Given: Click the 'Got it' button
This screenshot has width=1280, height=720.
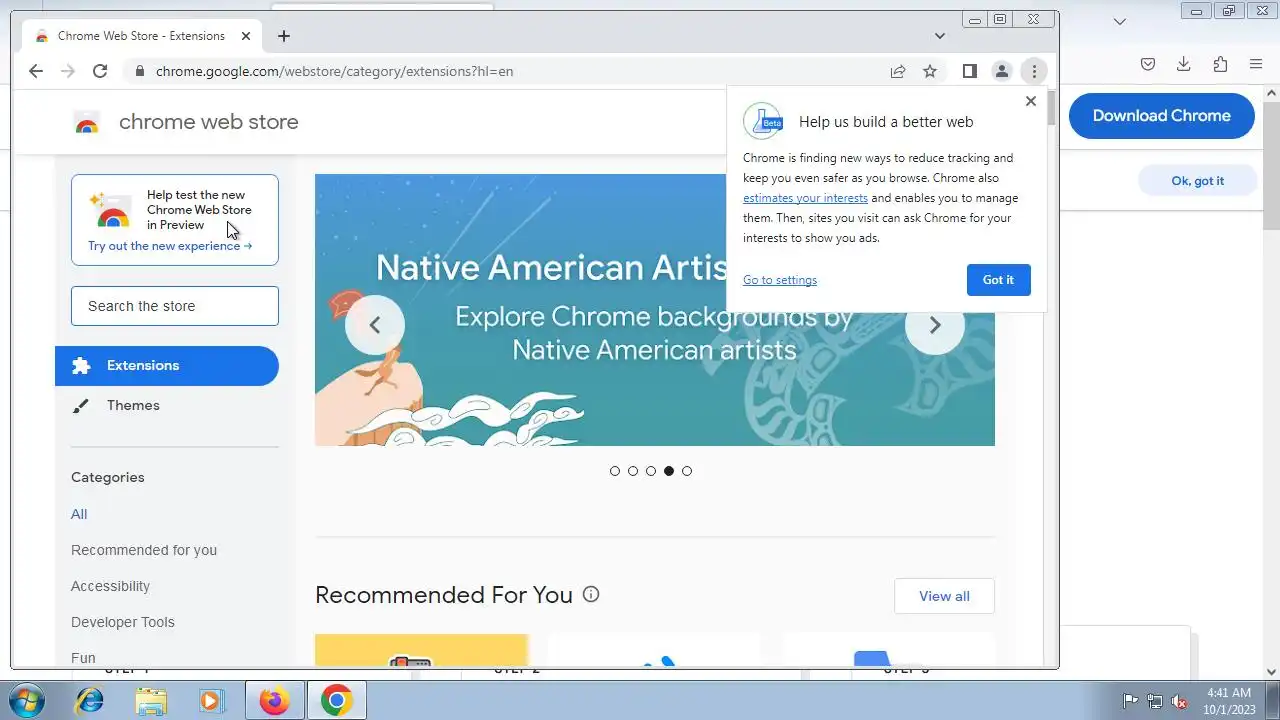Looking at the screenshot, I should (998, 280).
